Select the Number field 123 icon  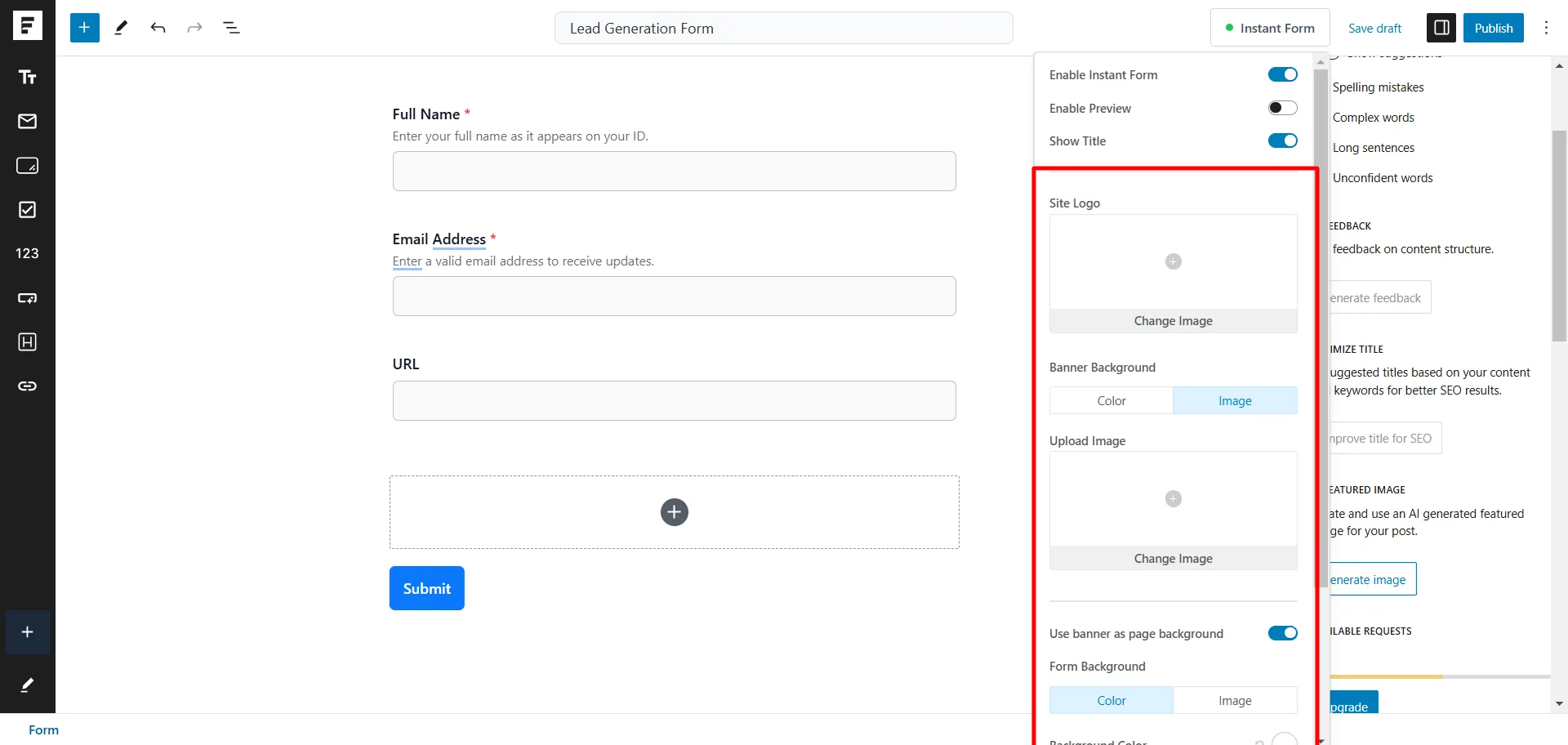pyautogui.click(x=27, y=253)
